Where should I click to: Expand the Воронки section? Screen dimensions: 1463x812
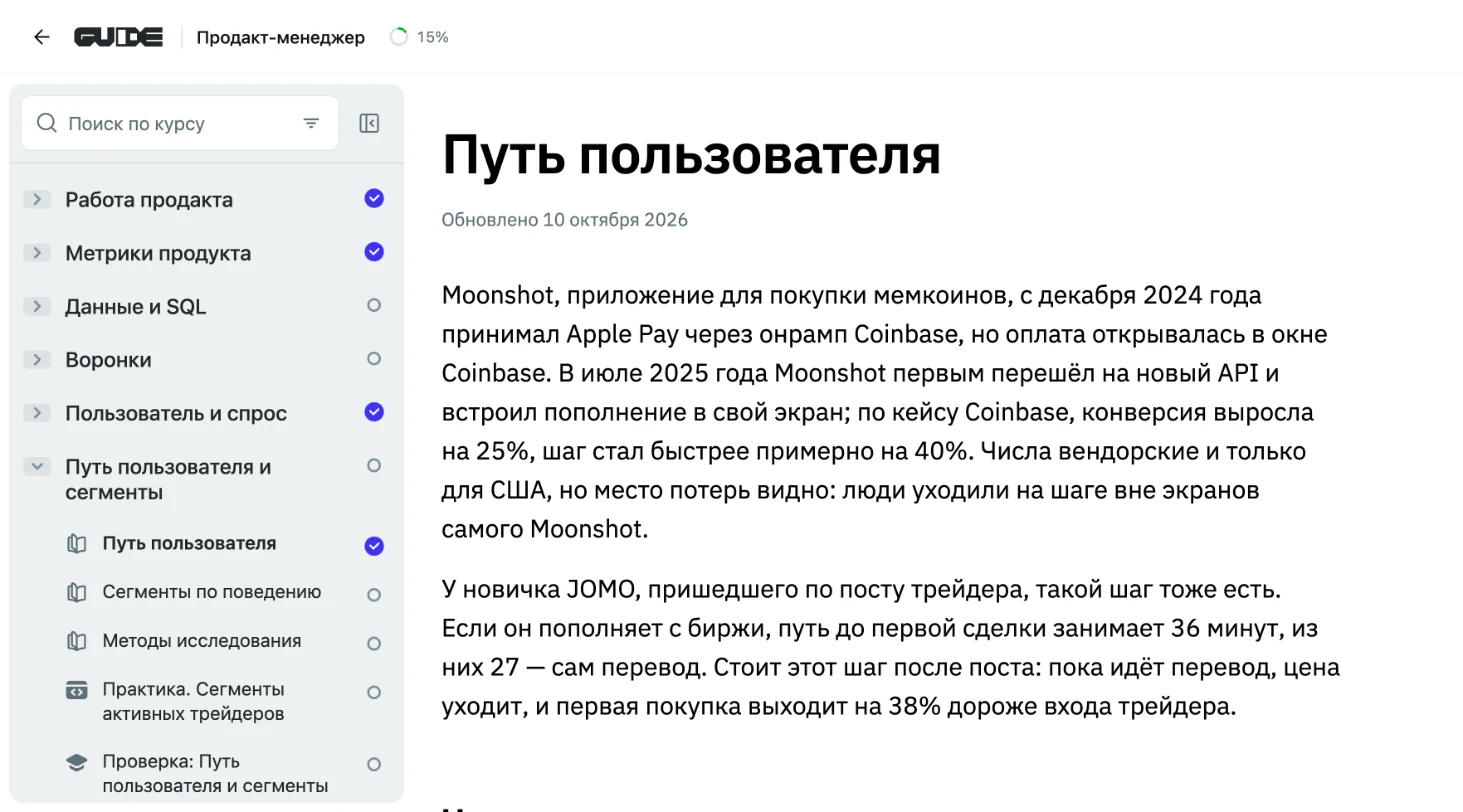click(x=37, y=359)
